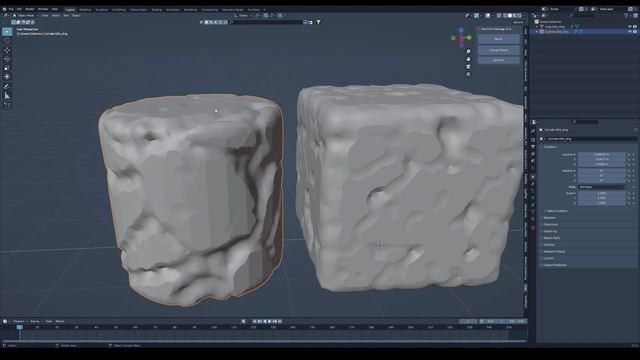Open the Object Data properties tab
This screenshot has height=360, width=640.
533,212
